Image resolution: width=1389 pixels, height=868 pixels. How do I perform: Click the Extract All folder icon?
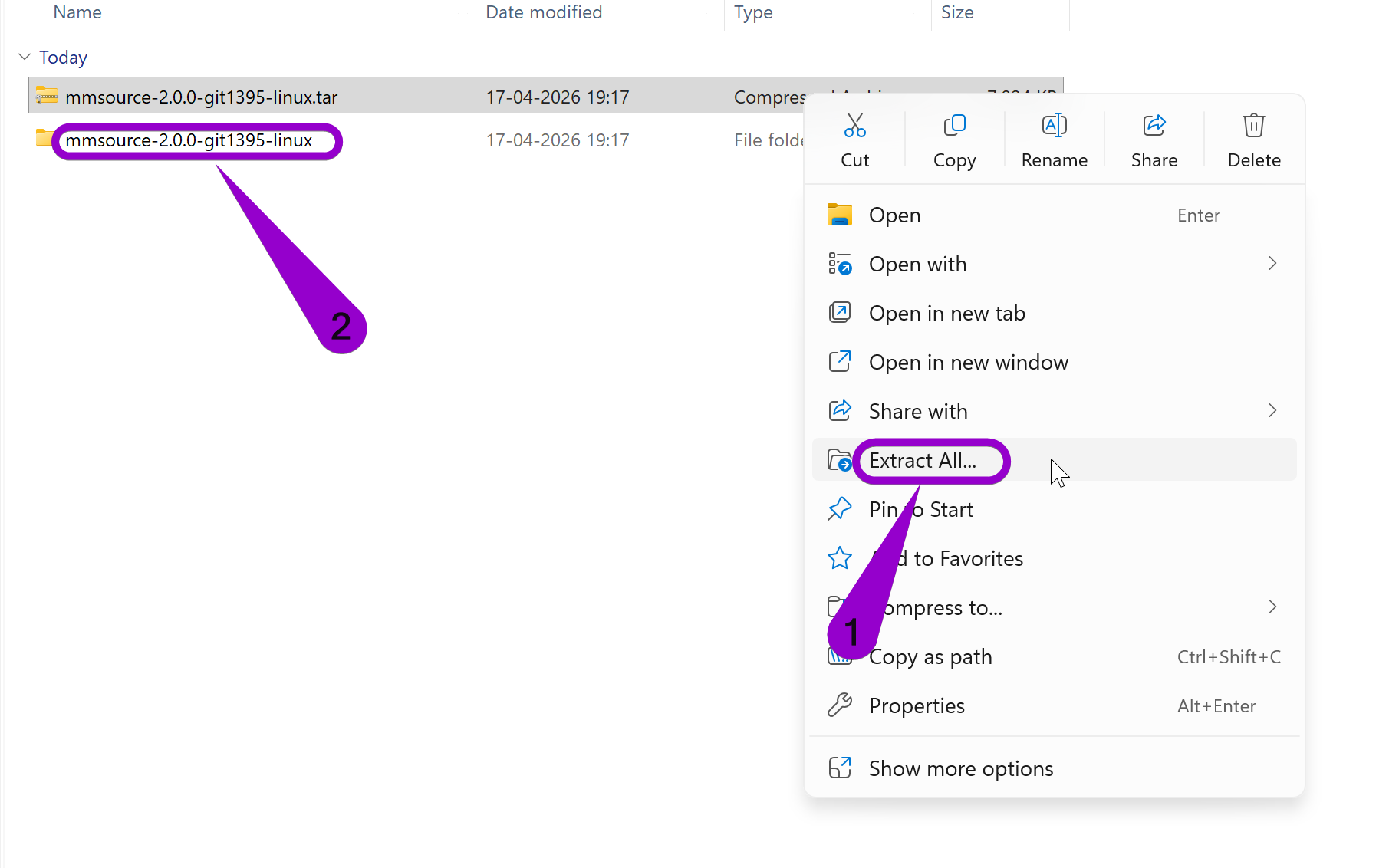click(840, 460)
